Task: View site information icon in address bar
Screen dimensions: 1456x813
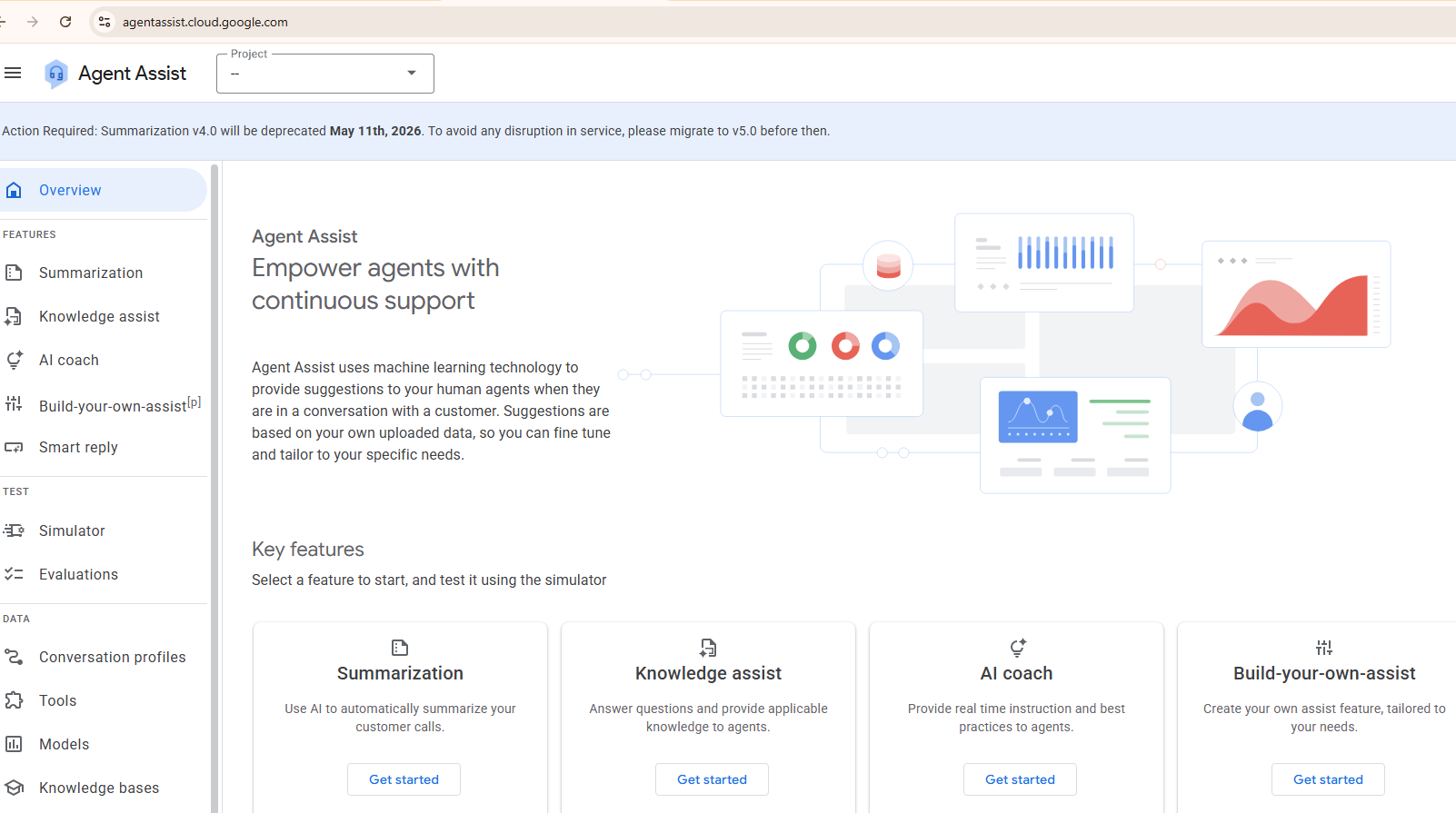Action: (105, 22)
